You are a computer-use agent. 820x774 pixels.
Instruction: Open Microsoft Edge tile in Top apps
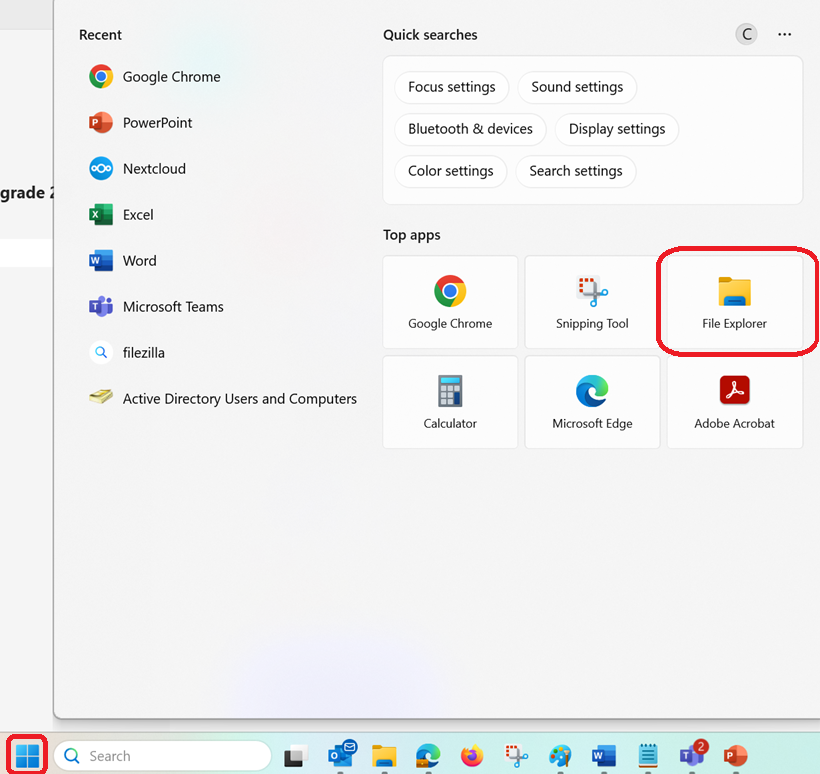coord(593,402)
